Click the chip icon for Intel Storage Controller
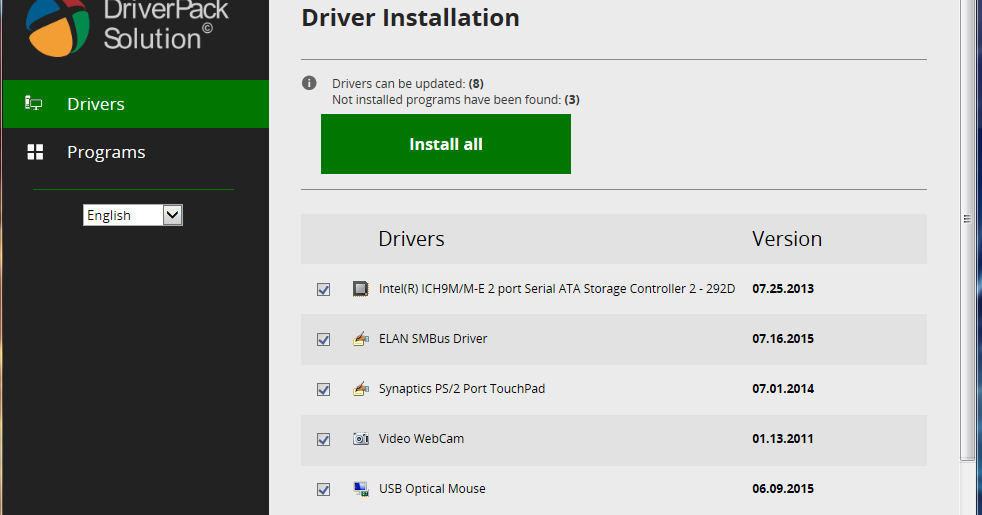 tap(360, 289)
